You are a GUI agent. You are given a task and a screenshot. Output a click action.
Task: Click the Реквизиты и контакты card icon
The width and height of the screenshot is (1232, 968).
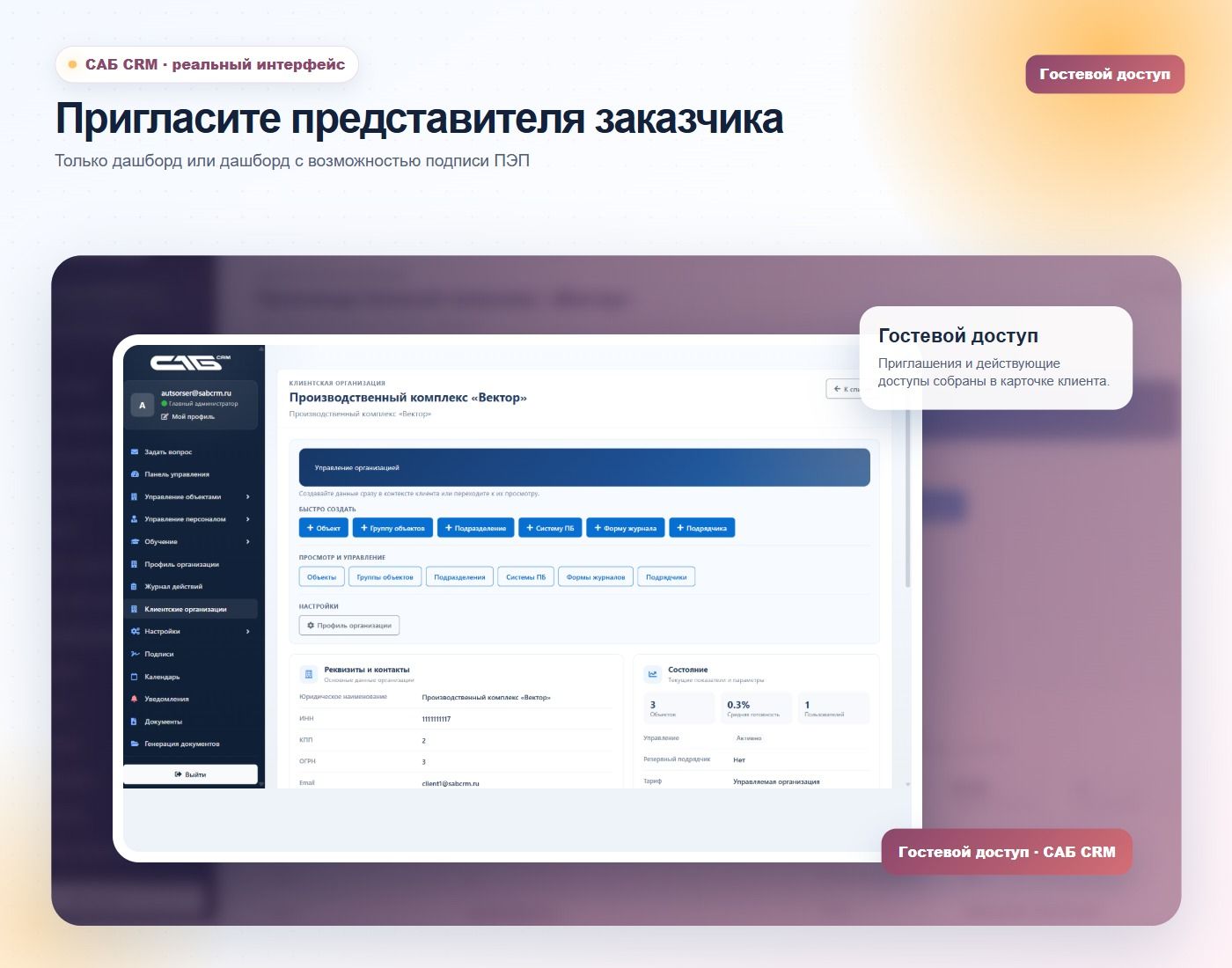click(x=308, y=674)
